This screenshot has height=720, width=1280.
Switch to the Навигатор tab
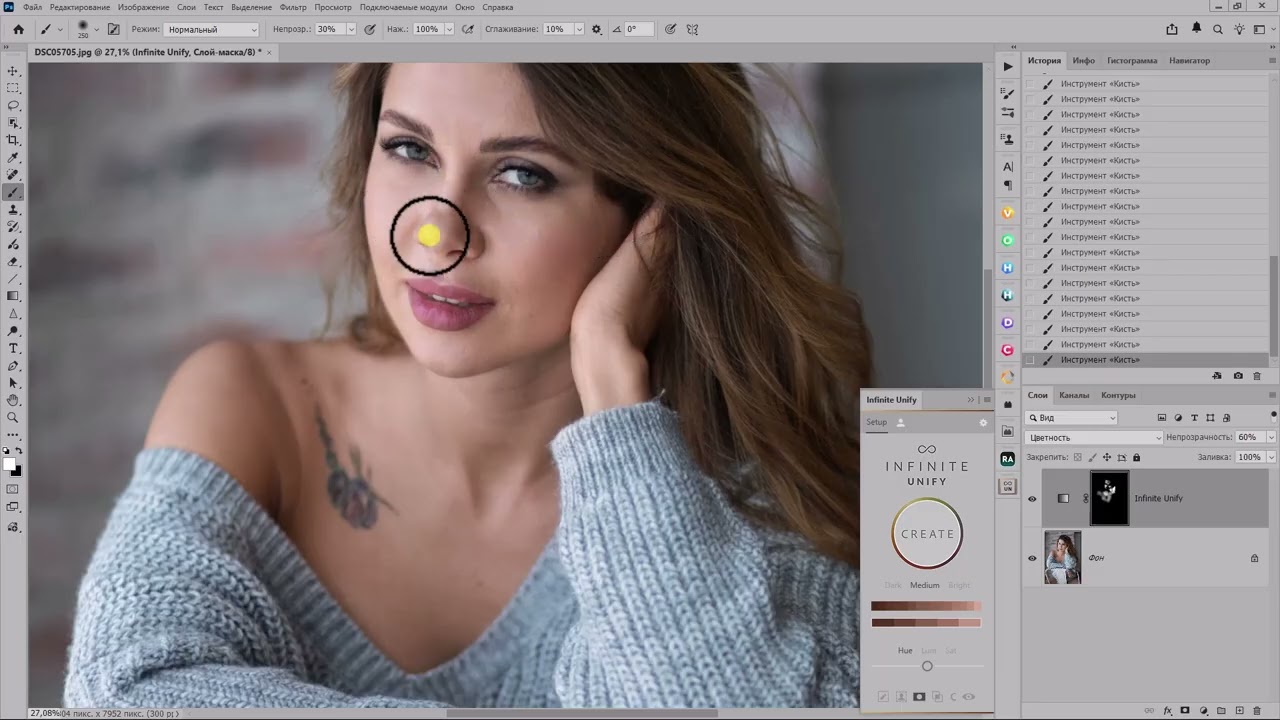click(x=1189, y=60)
